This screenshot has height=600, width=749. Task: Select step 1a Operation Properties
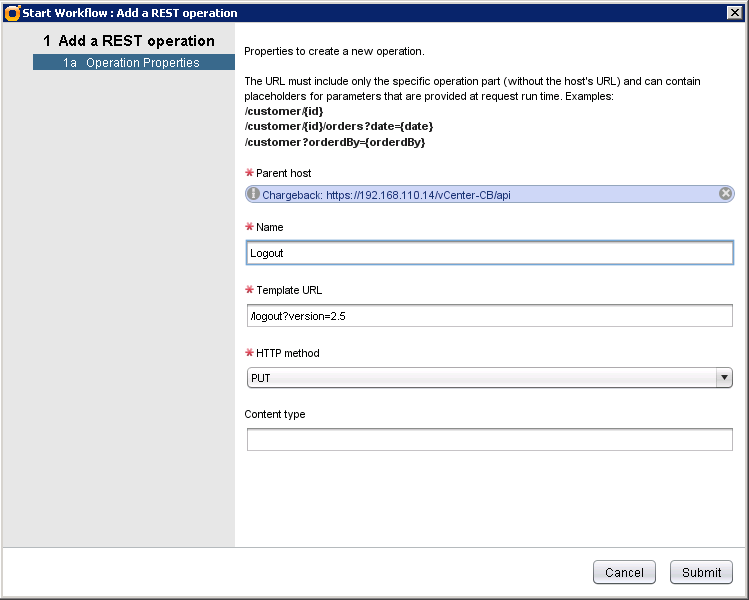pyautogui.click(x=134, y=62)
